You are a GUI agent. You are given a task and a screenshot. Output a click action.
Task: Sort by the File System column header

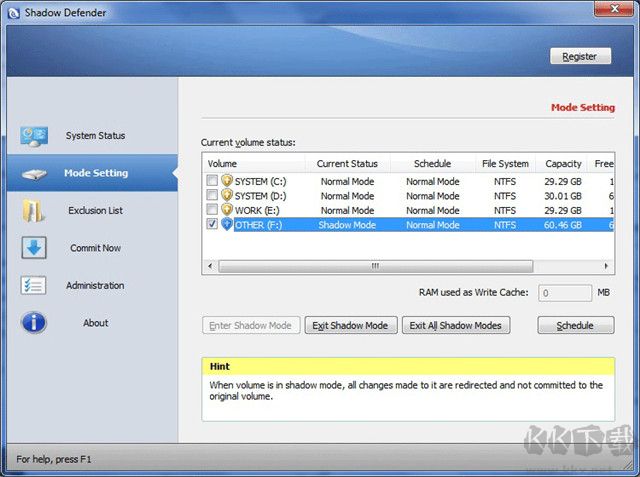tap(505, 164)
